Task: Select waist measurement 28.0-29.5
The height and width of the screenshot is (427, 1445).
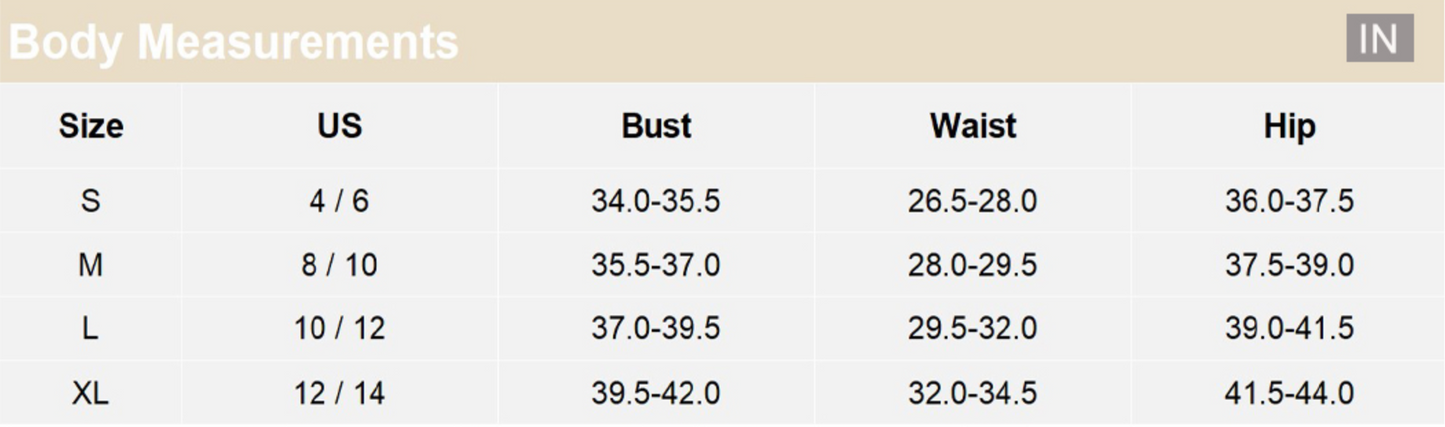Action: tap(972, 265)
